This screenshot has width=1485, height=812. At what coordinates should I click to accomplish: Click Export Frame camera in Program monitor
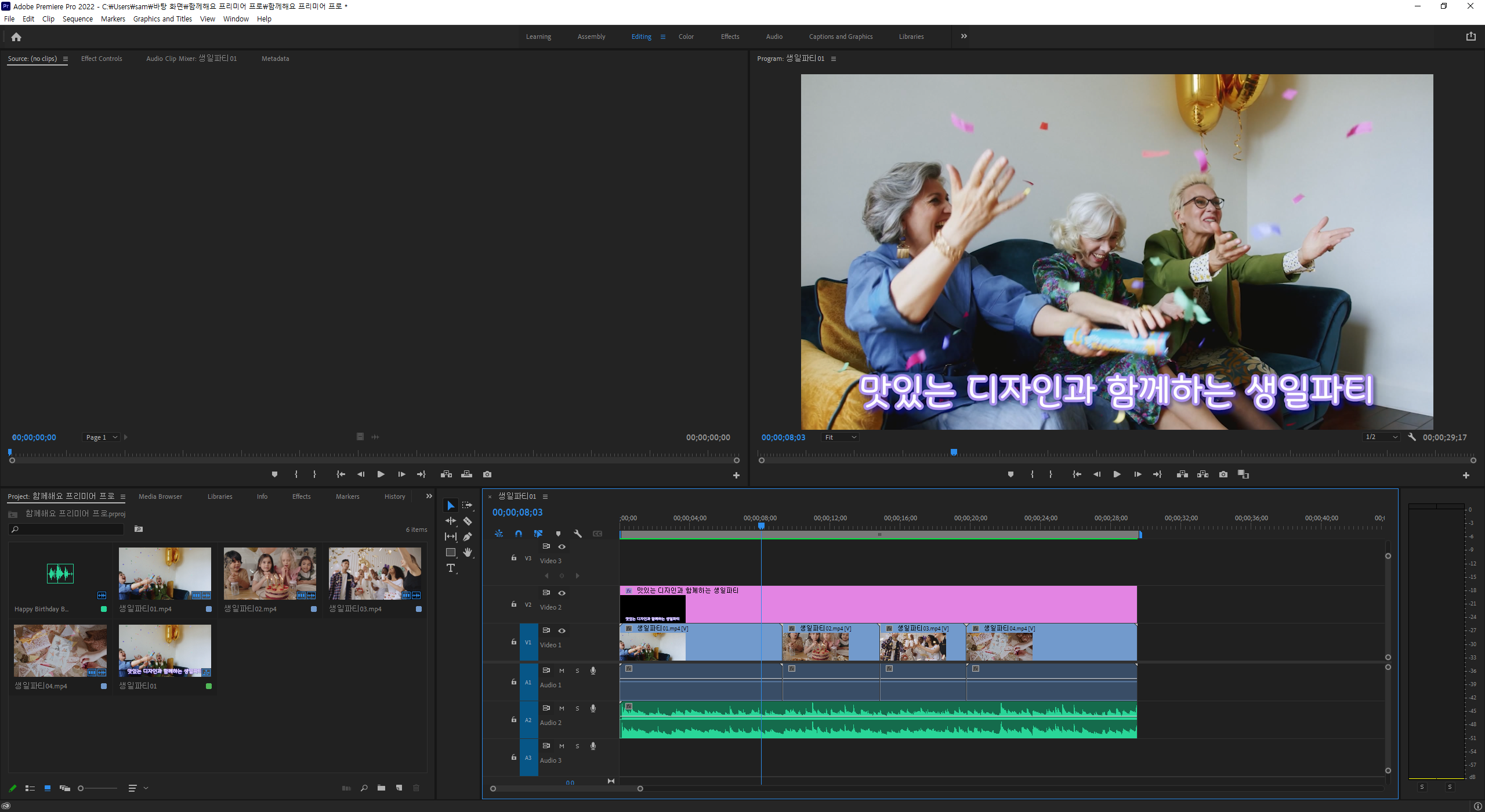point(1223,474)
